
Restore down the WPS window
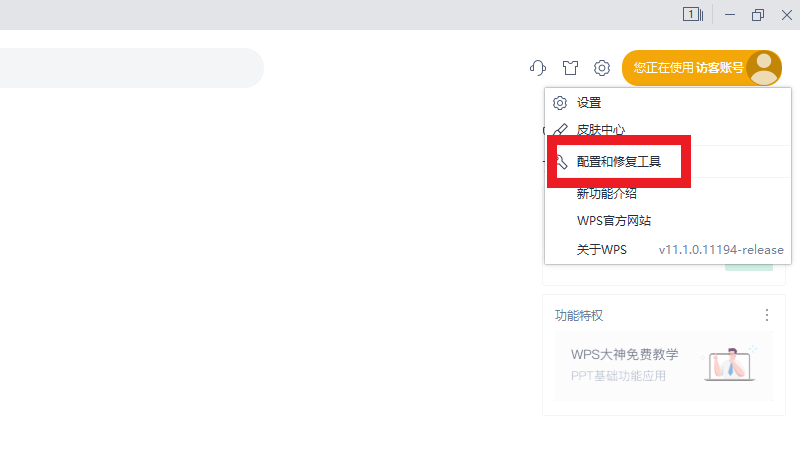pos(758,14)
